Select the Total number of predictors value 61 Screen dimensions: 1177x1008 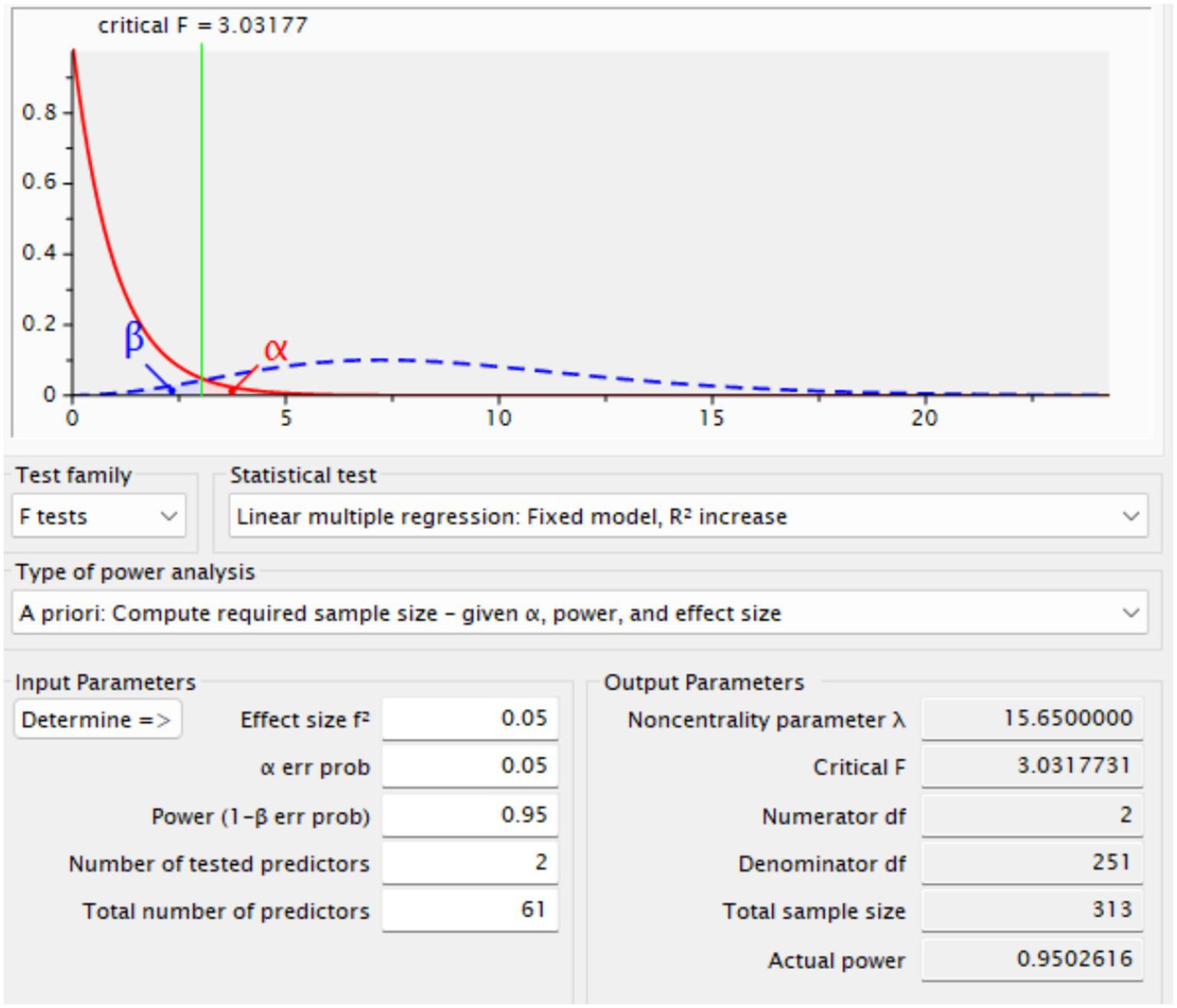coord(470,911)
